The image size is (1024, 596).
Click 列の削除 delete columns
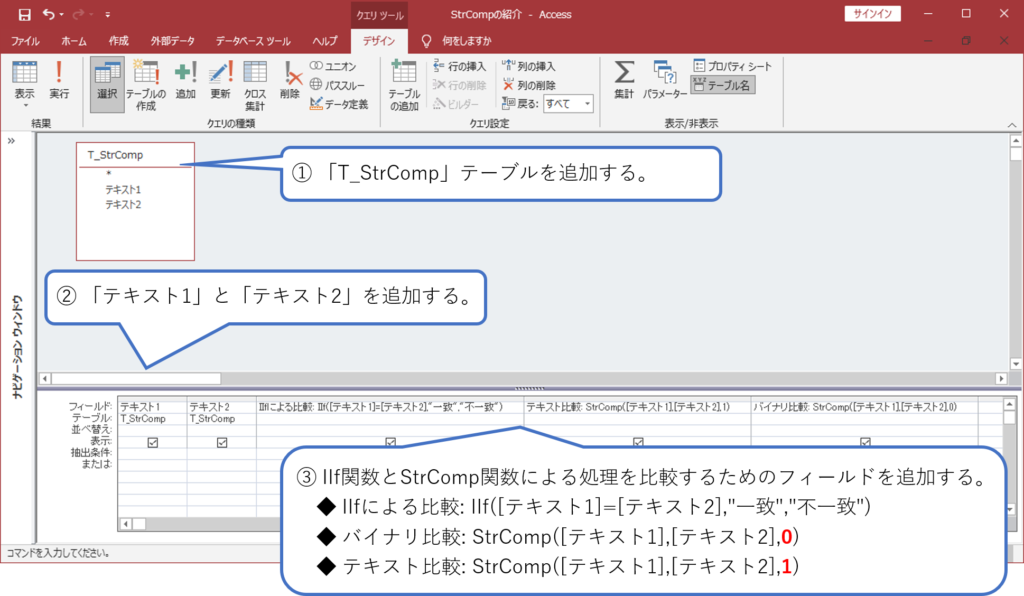pyautogui.click(x=529, y=85)
